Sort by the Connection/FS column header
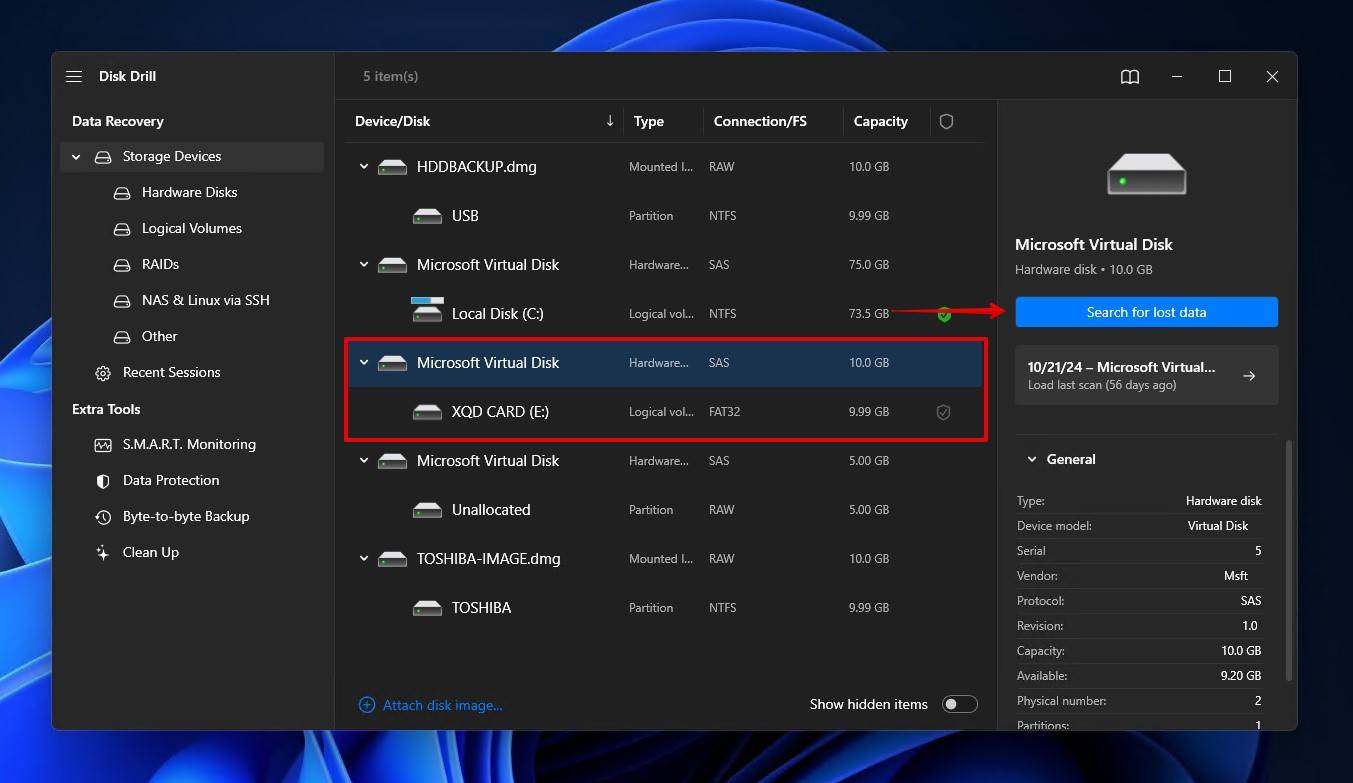This screenshot has height=783, width=1353. (x=760, y=121)
